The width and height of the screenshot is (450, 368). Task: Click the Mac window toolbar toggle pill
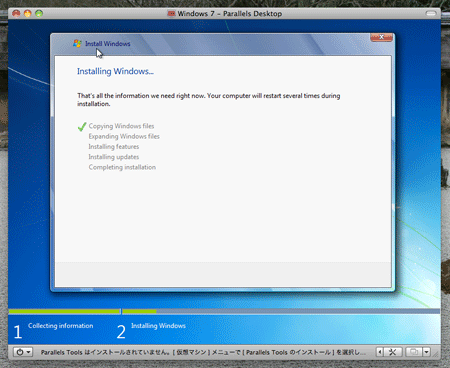[431, 13]
